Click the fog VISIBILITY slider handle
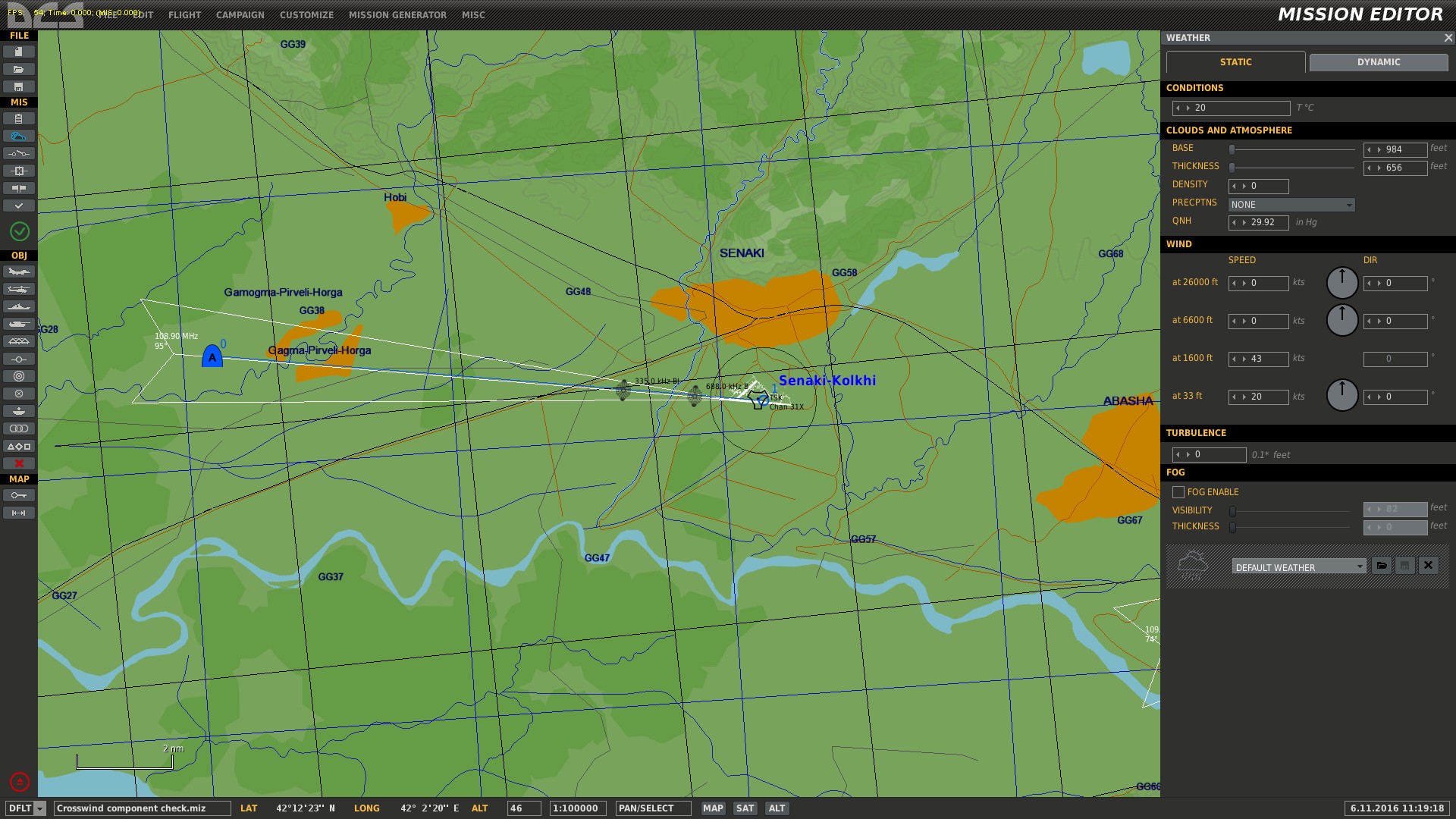Image resolution: width=1456 pixels, height=819 pixels. pos(1233,511)
